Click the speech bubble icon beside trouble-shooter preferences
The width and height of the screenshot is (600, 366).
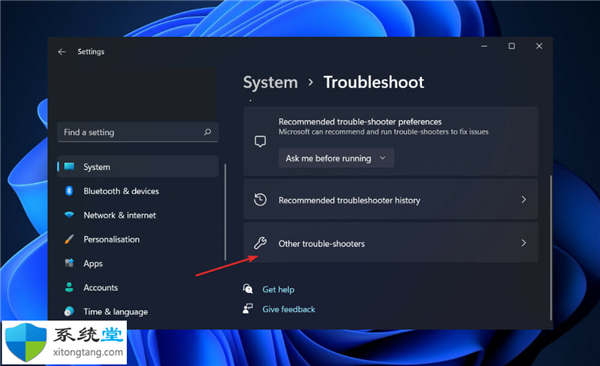pyautogui.click(x=260, y=142)
